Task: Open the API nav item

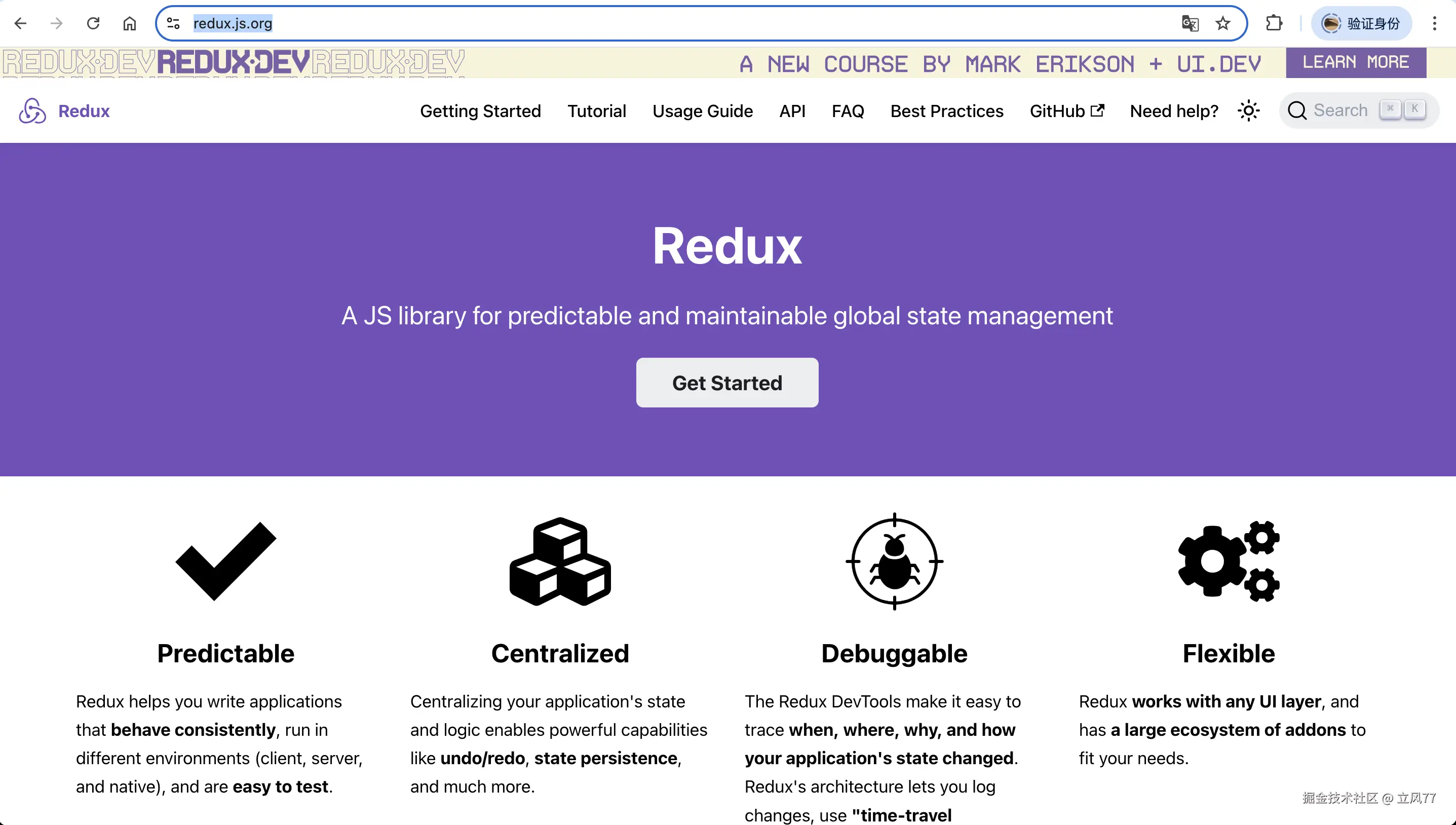Action: [x=792, y=111]
